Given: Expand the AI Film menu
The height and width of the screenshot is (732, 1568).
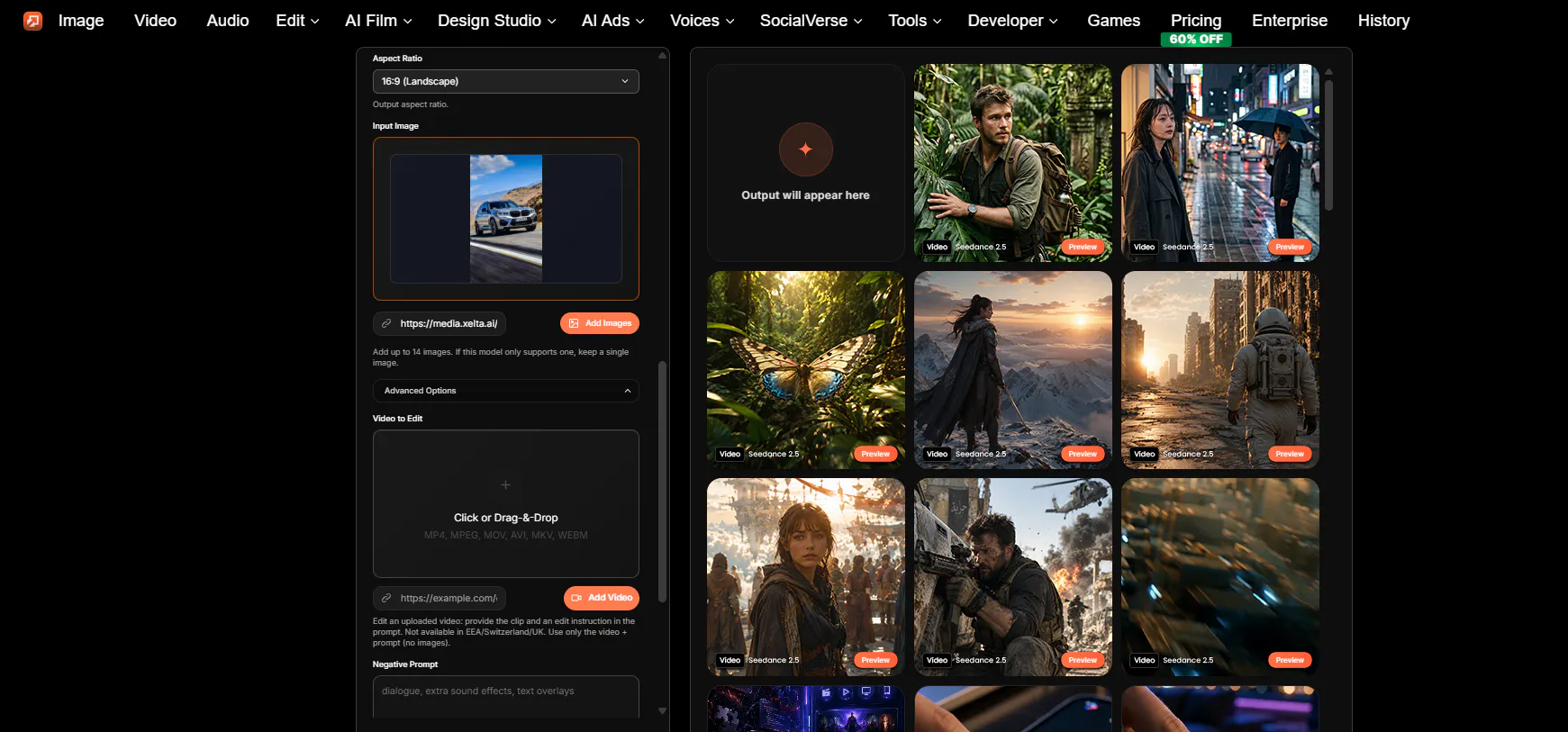Looking at the screenshot, I should (x=378, y=21).
